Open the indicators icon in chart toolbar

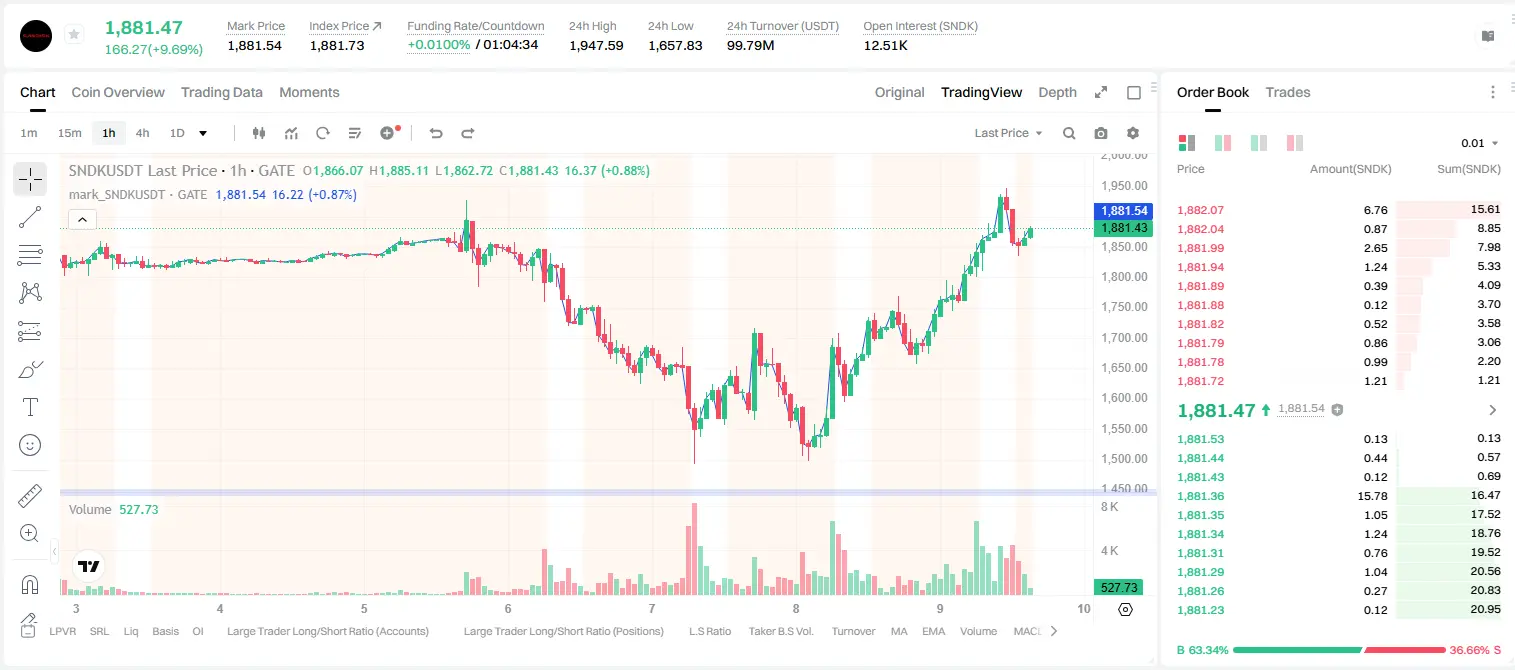point(291,133)
